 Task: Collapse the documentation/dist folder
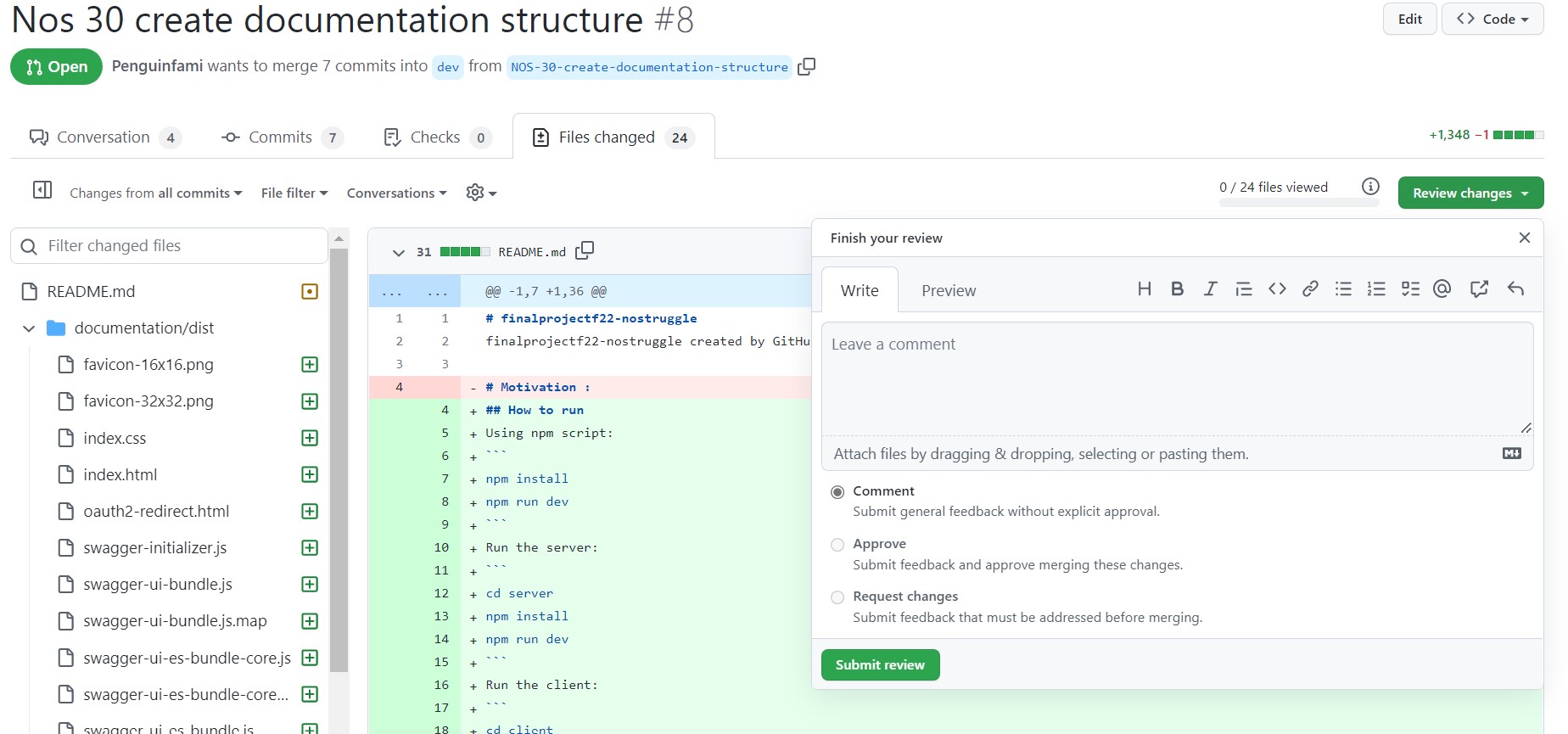point(29,328)
